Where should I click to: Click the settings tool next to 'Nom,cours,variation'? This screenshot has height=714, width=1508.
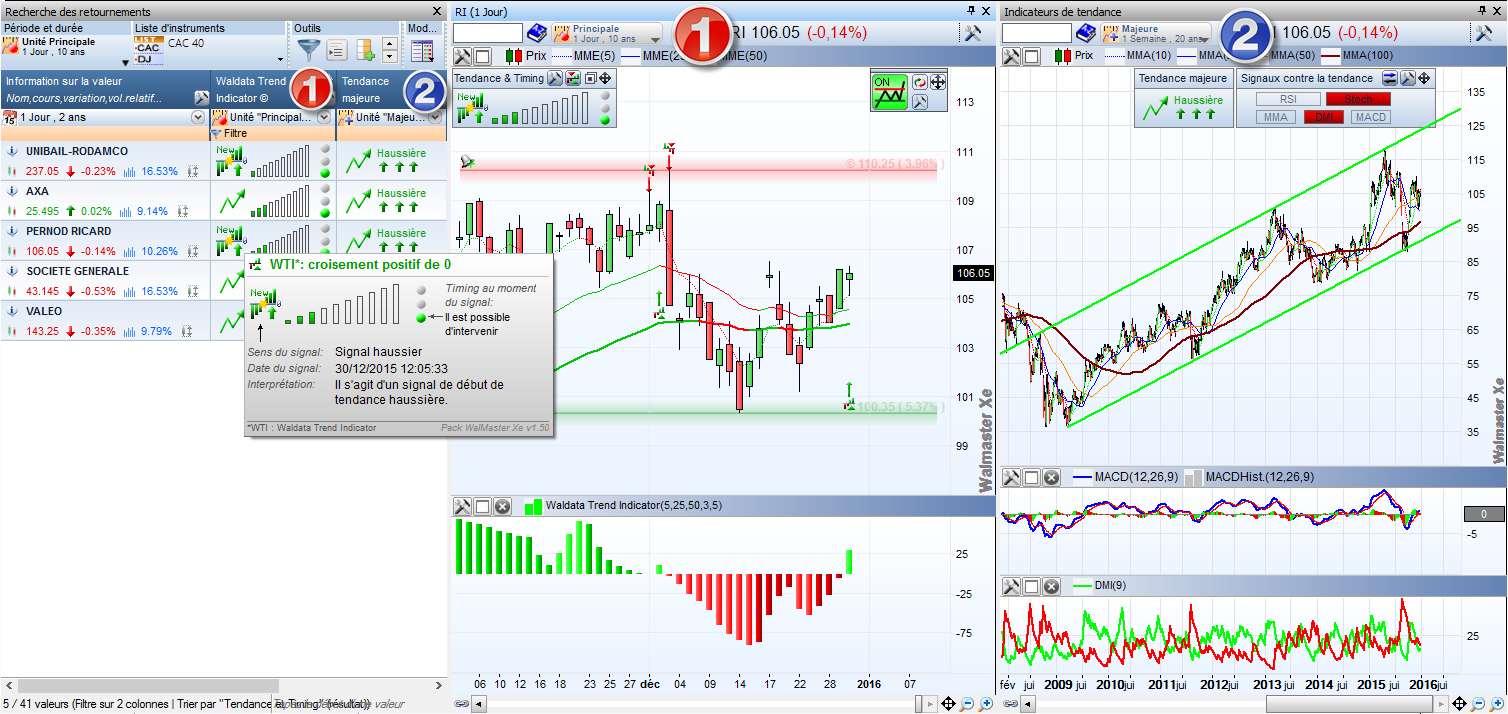point(201,97)
